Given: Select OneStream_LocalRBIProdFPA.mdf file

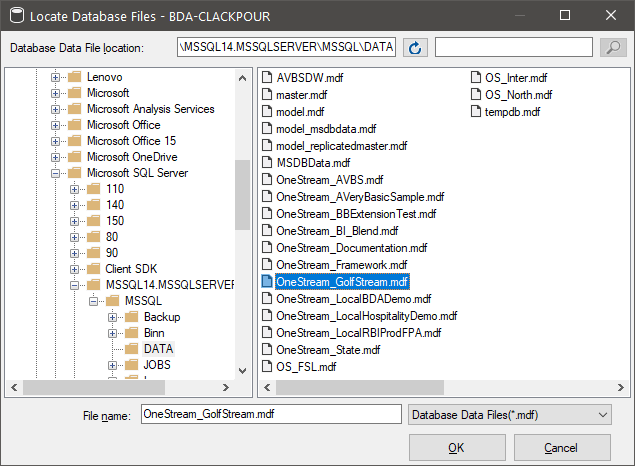Looking at the screenshot, I should coord(358,333).
